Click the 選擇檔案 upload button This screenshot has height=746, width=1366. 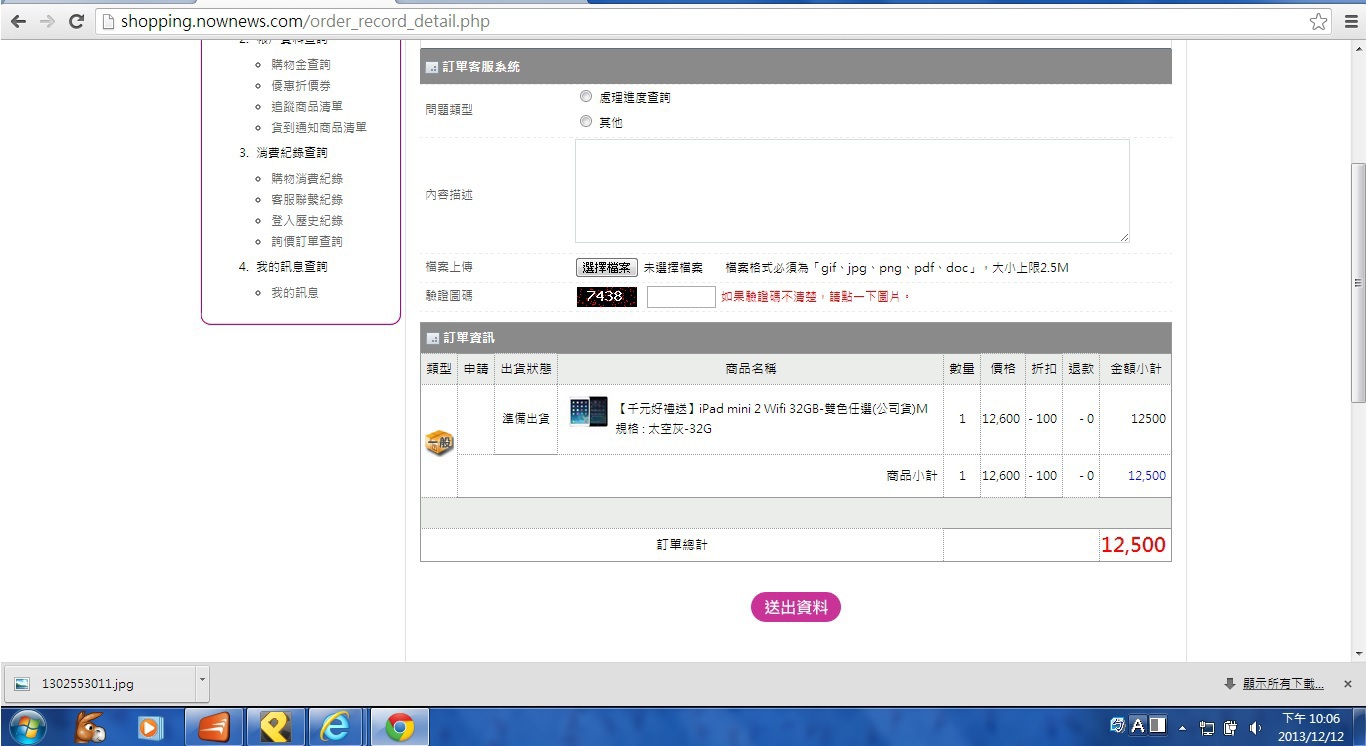[x=606, y=268]
